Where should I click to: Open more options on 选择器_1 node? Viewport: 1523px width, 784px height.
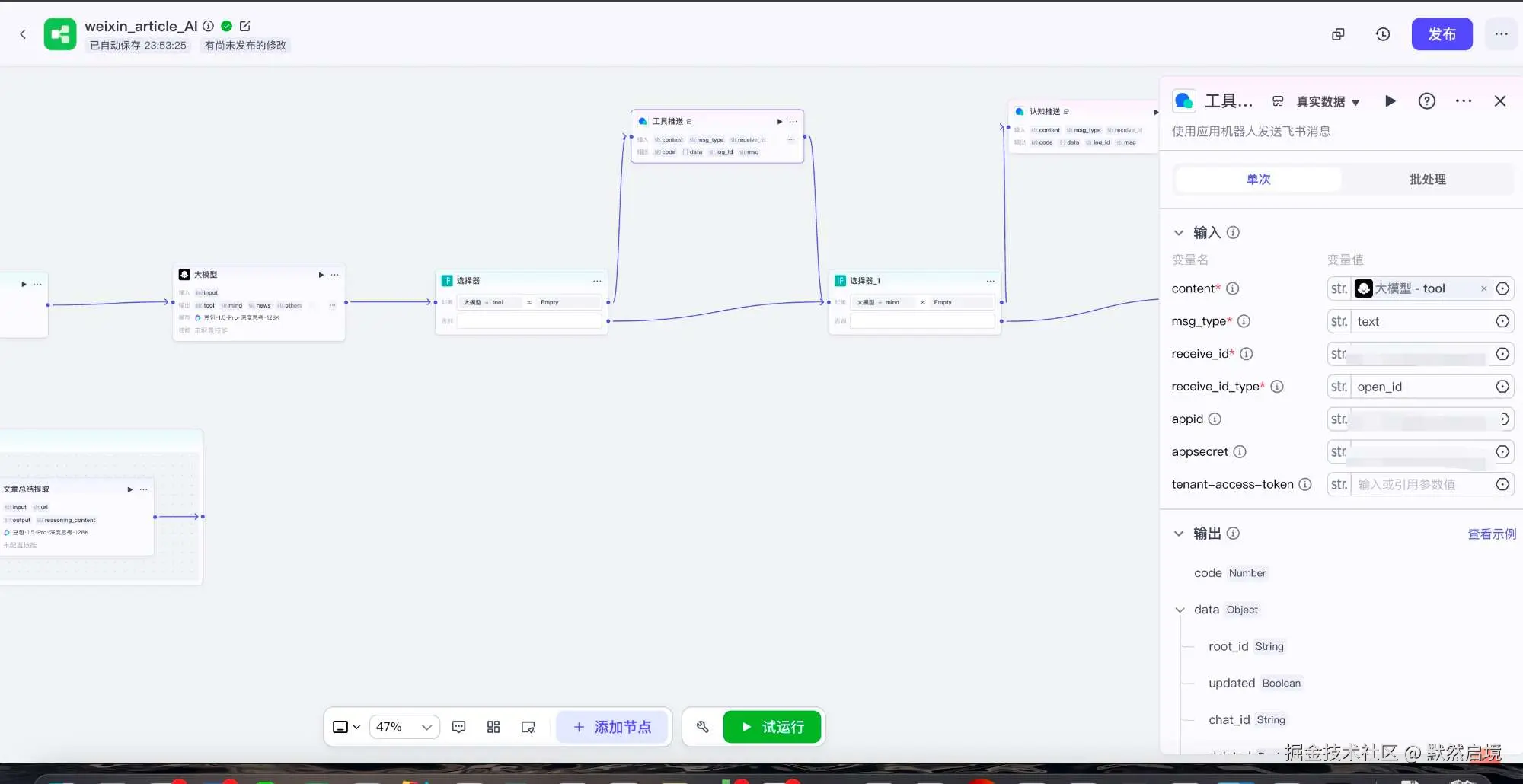[x=990, y=281]
